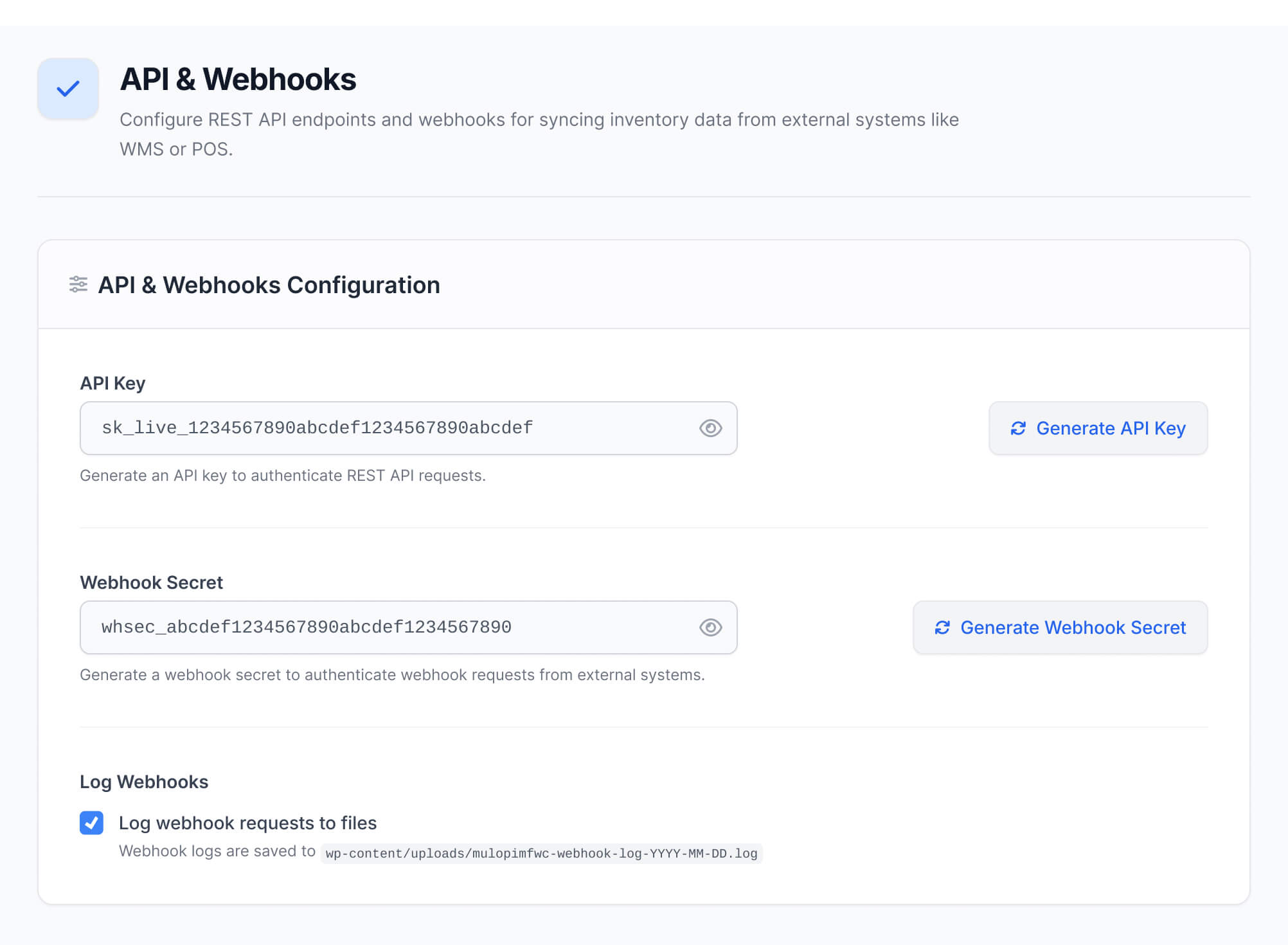Click the Webhook Secret field label

tap(151, 582)
